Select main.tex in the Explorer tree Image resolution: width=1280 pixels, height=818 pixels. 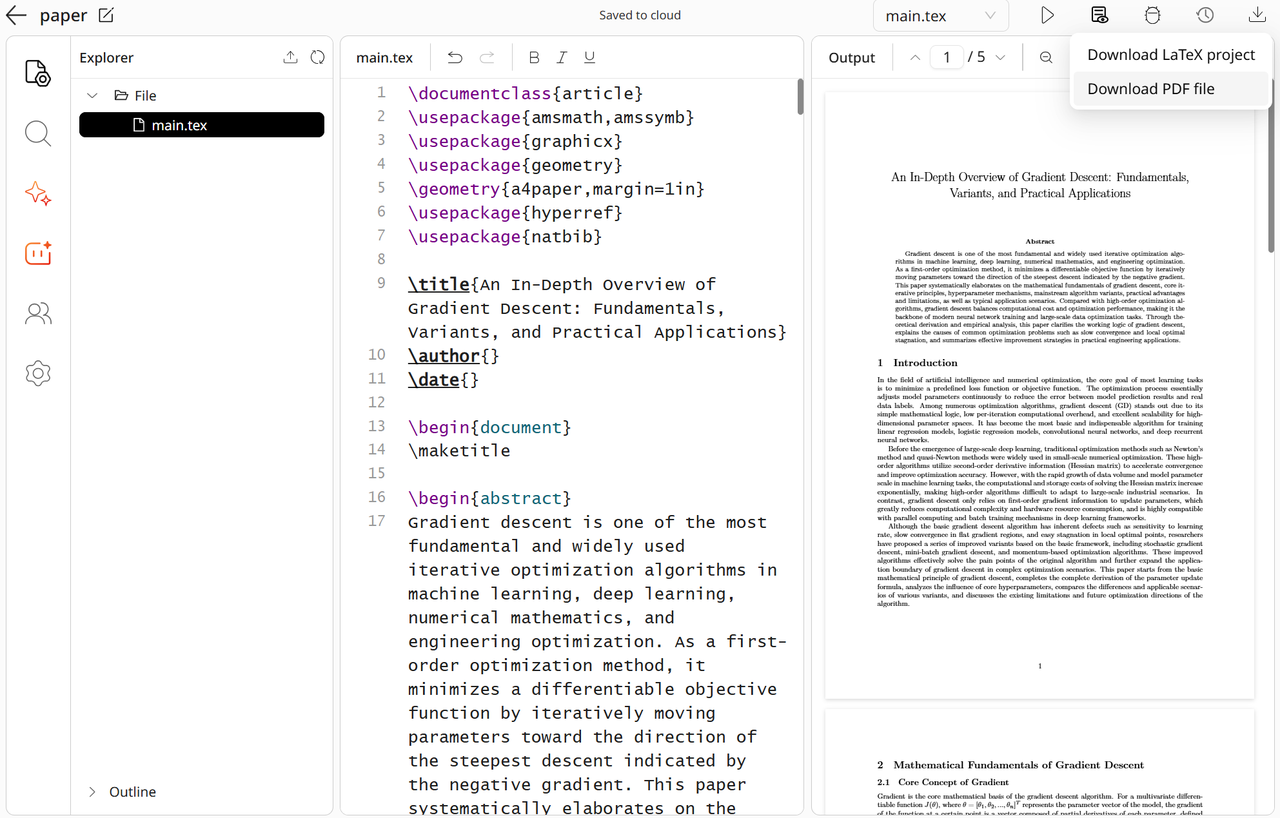coord(202,125)
